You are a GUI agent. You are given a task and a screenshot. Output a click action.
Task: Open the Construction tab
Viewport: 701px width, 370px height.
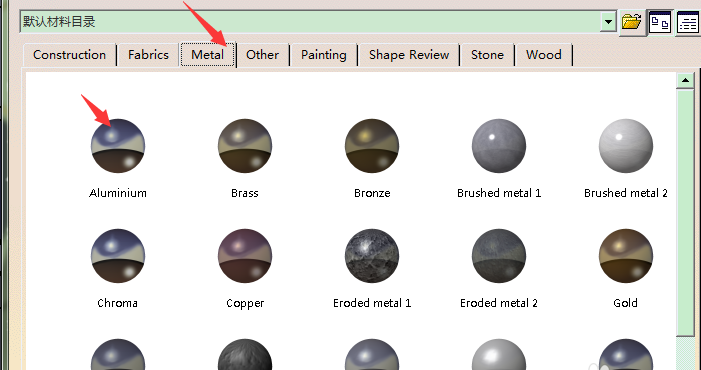point(69,55)
